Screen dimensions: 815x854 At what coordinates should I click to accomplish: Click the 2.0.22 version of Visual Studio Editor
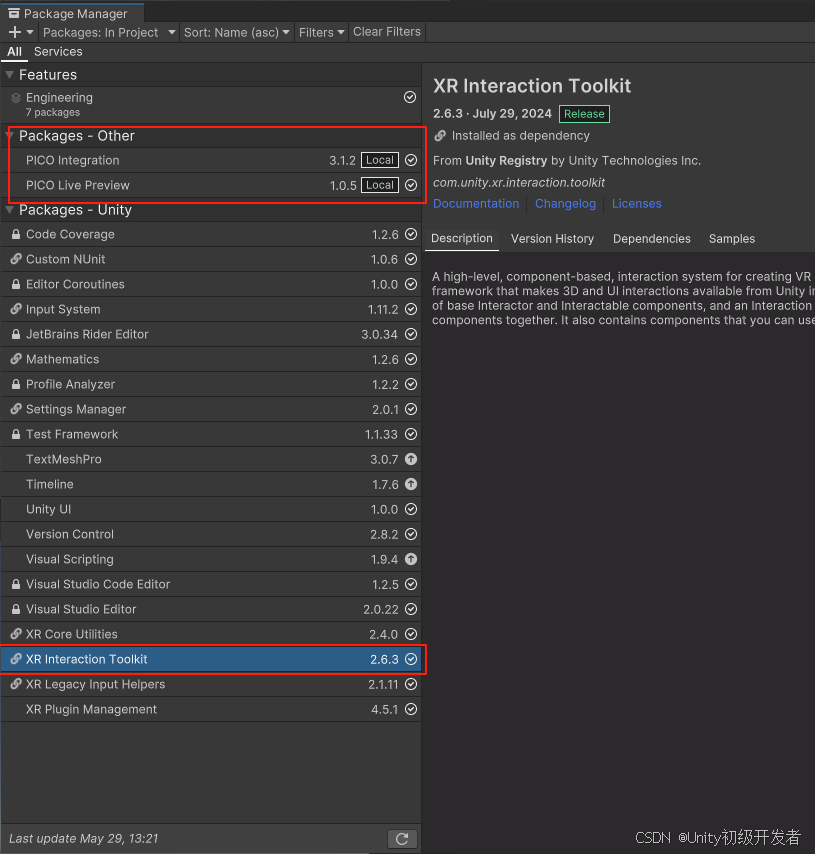[381, 609]
